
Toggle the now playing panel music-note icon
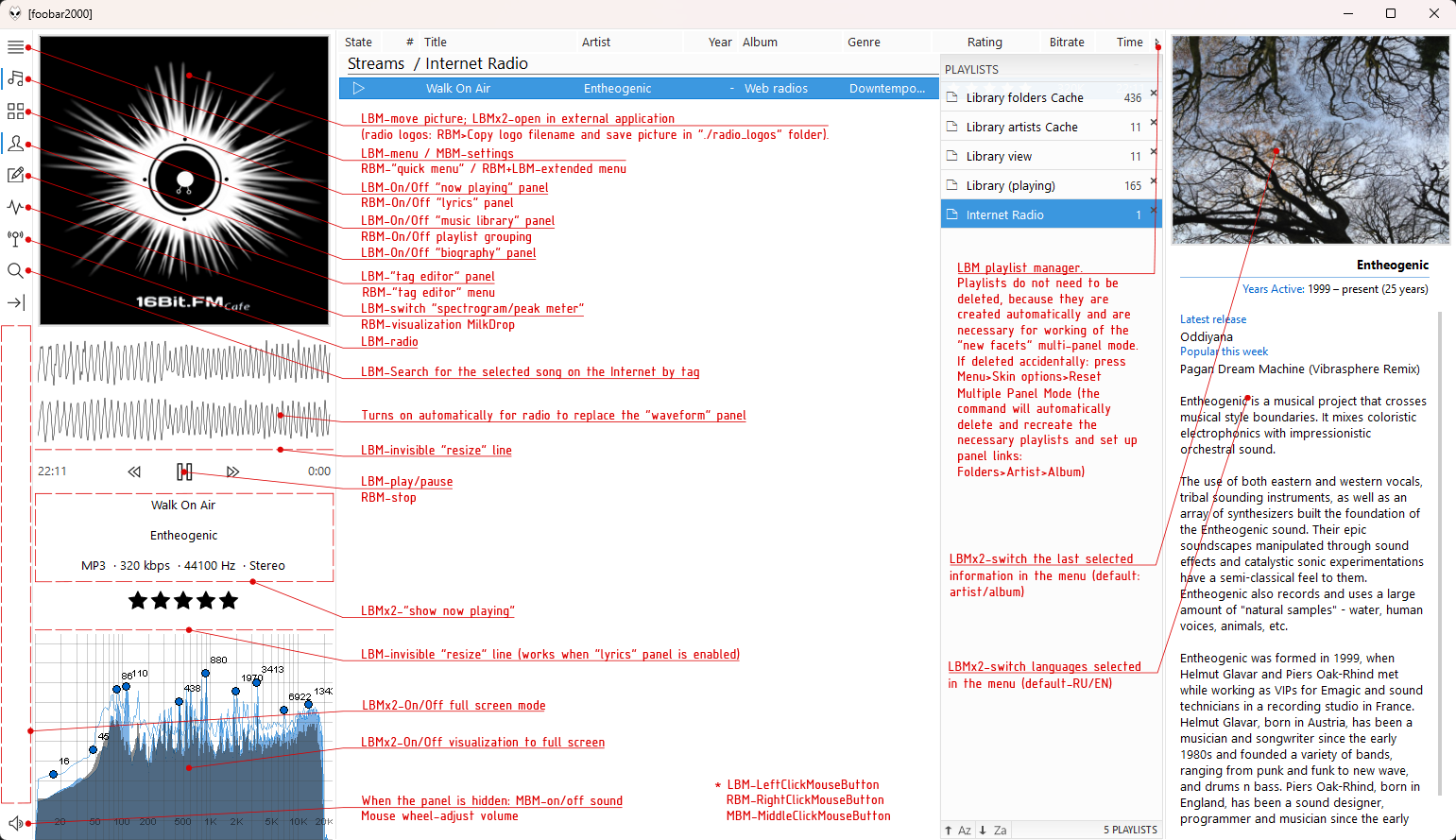[15, 78]
